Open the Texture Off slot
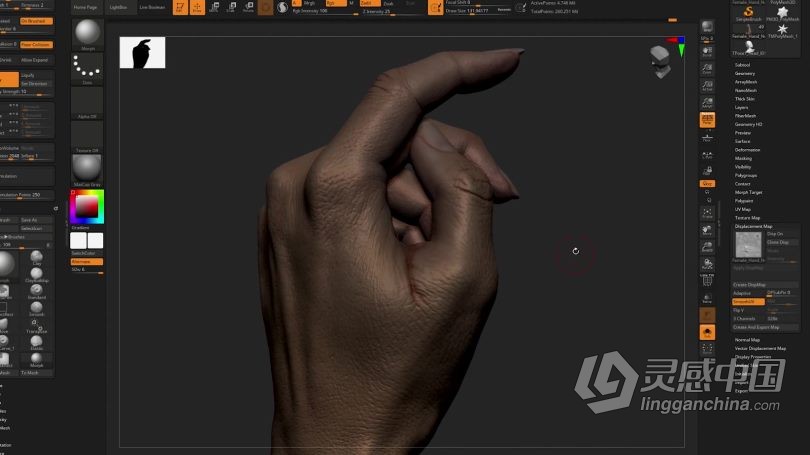This screenshot has width=810, height=455. click(87, 137)
